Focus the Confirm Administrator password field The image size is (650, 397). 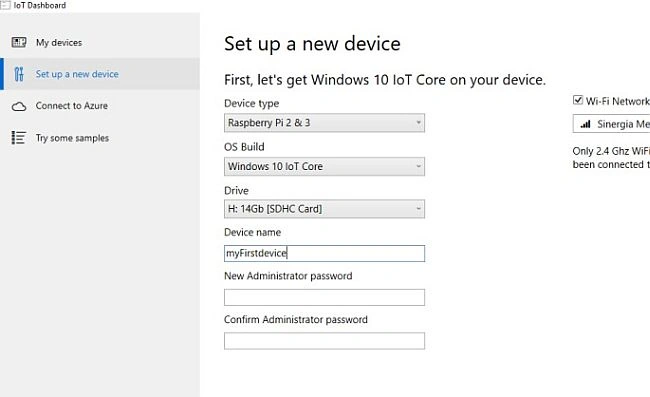coord(324,341)
